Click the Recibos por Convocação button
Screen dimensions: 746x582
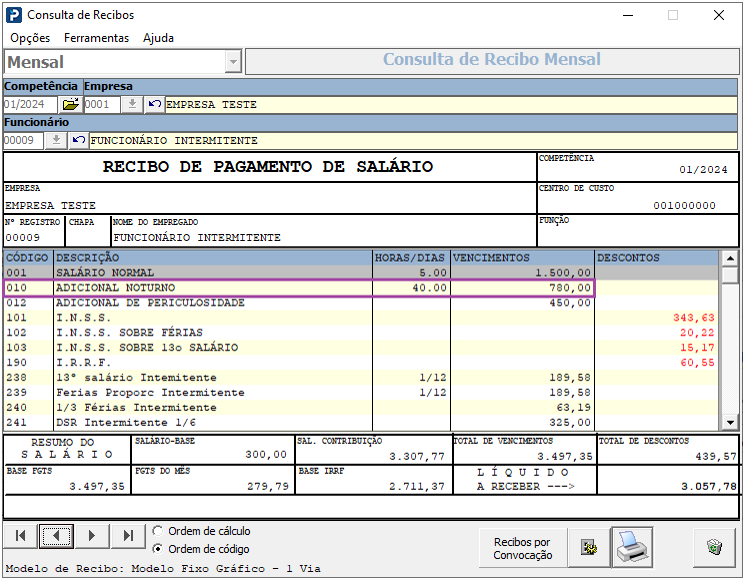pos(523,548)
